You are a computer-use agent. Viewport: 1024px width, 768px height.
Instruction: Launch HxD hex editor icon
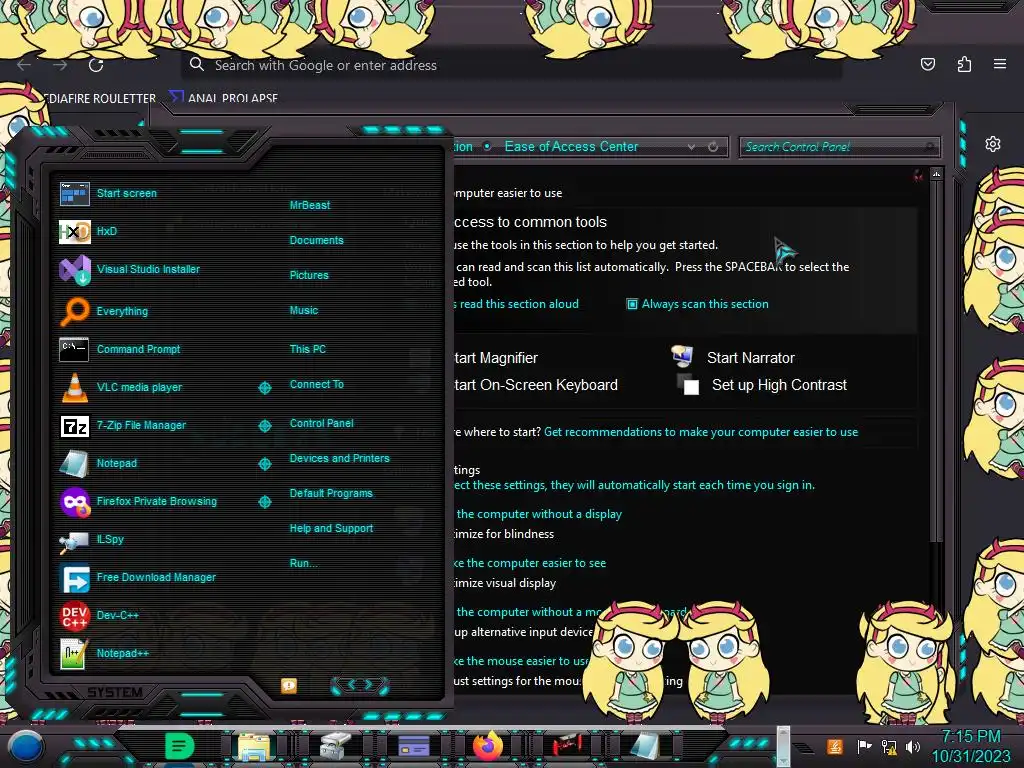(74, 231)
